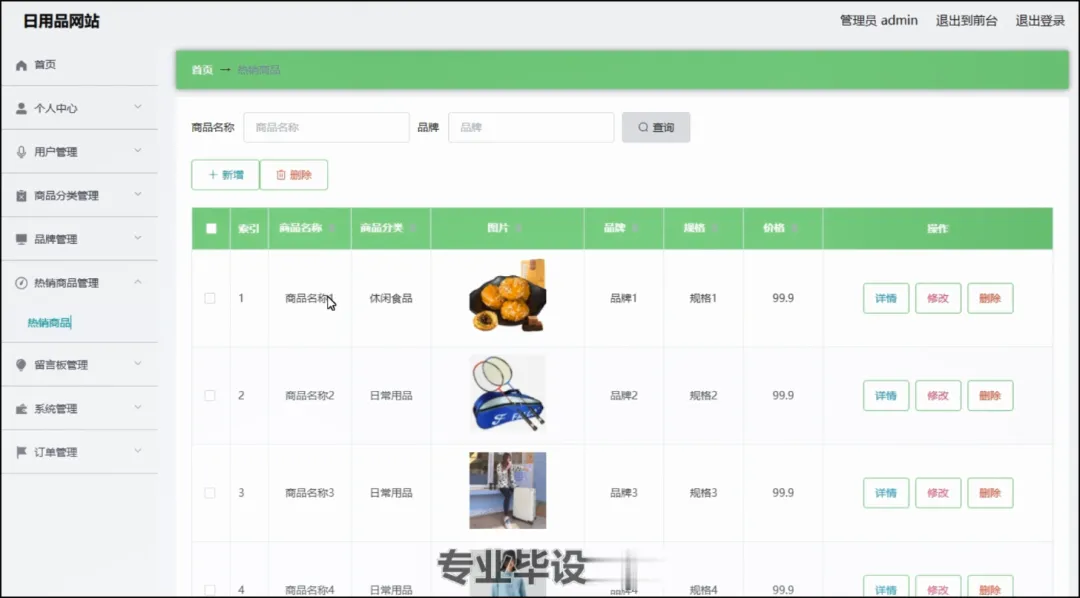This screenshot has width=1080, height=598.
Task: Click the person icon for 个人中心
Action: pyautogui.click(x=21, y=109)
